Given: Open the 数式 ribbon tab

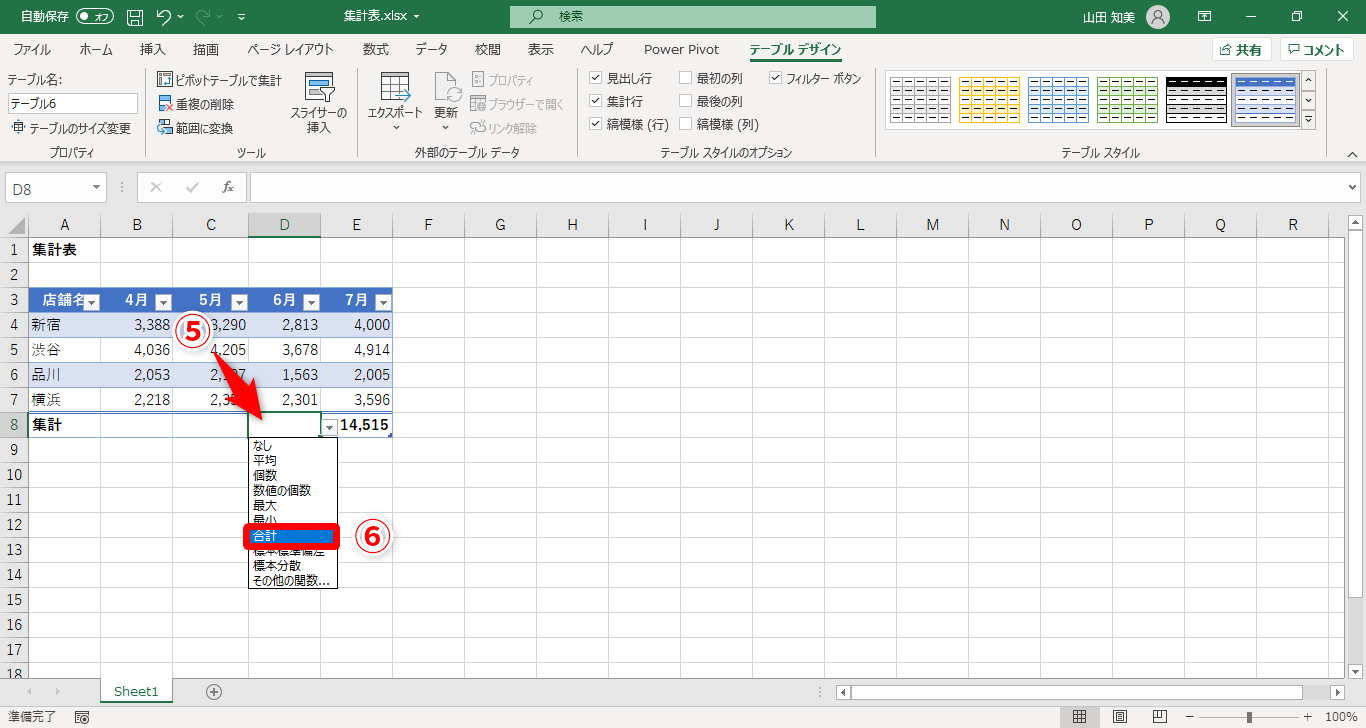Looking at the screenshot, I should pos(376,50).
